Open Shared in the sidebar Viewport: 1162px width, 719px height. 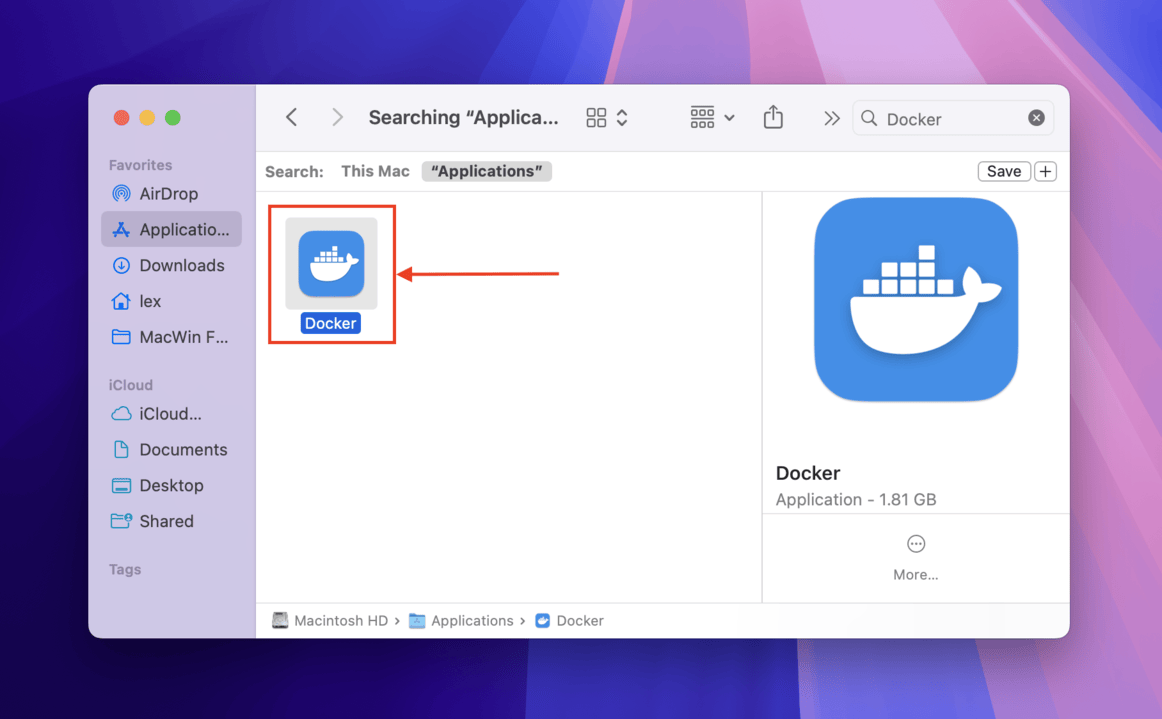click(x=171, y=521)
